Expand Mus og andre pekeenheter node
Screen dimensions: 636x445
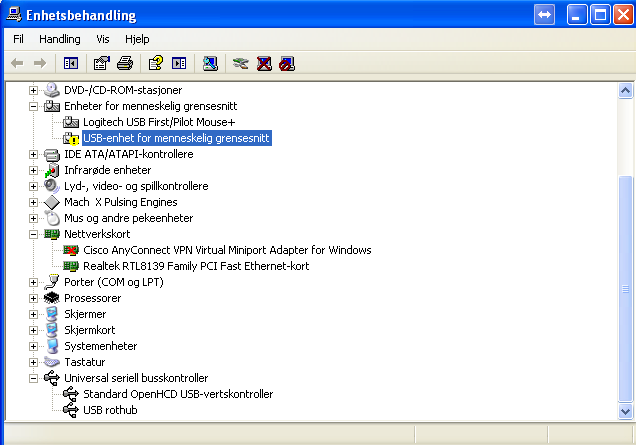(x=33, y=219)
